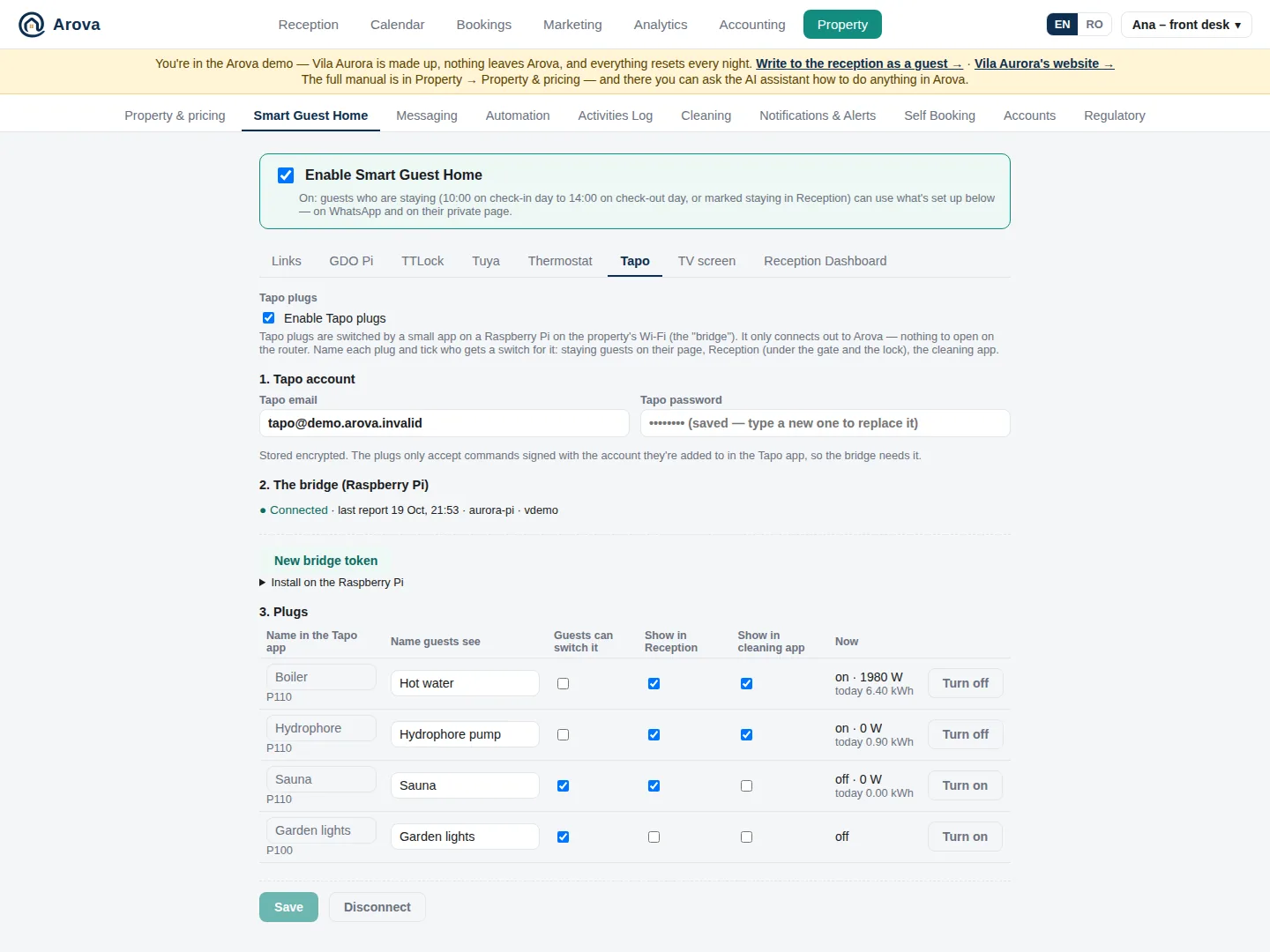The height and width of the screenshot is (952, 1270).
Task: Open Vila Aurora's website link
Action: [x=1044, y=63]
